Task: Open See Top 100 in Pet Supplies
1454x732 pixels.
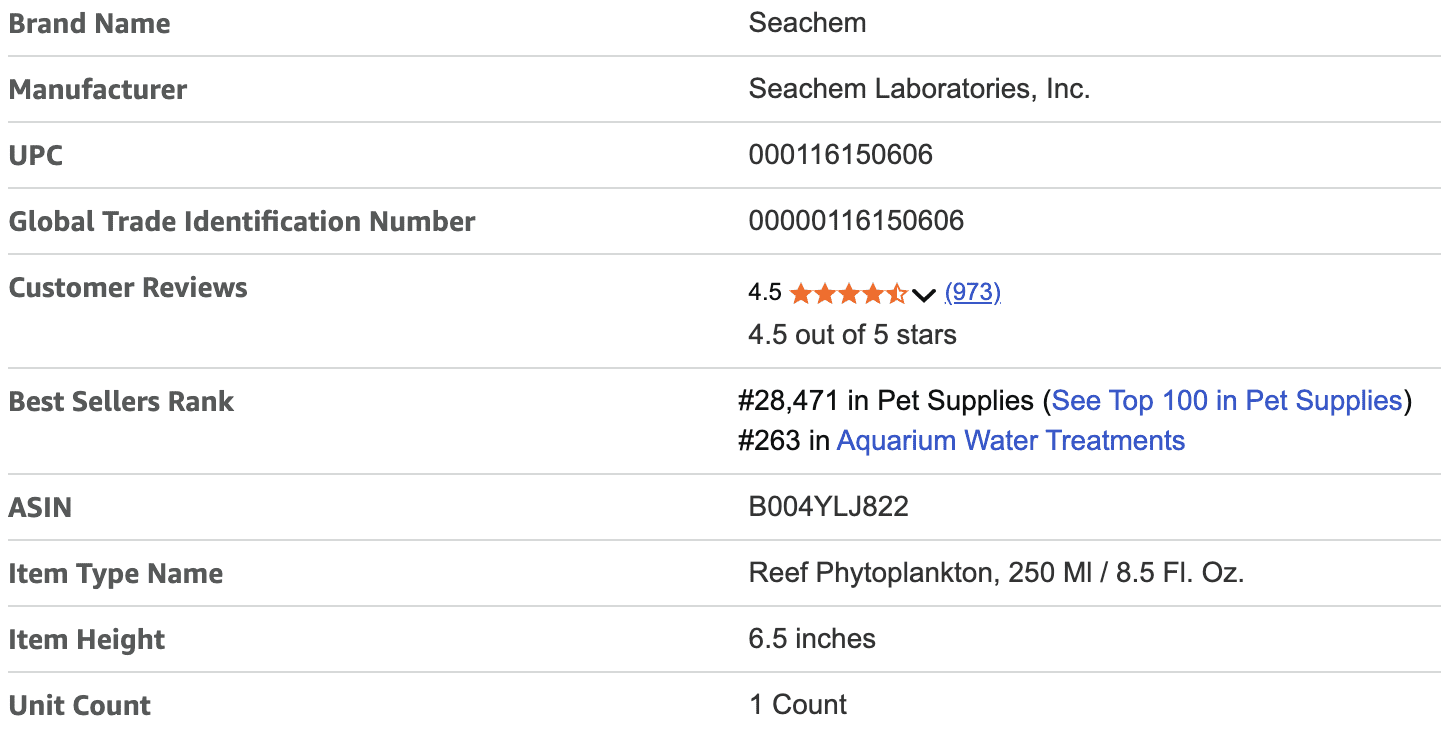Action: tap(1227, 401)
